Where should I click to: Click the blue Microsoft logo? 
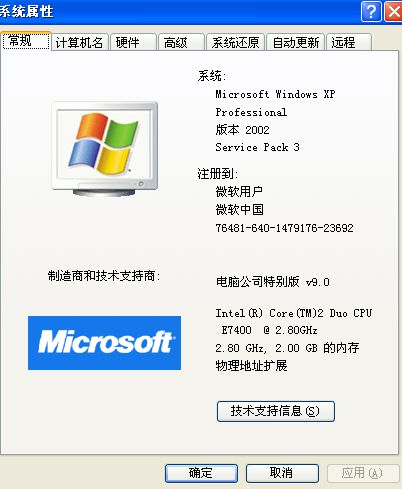[x=104, y=343]
